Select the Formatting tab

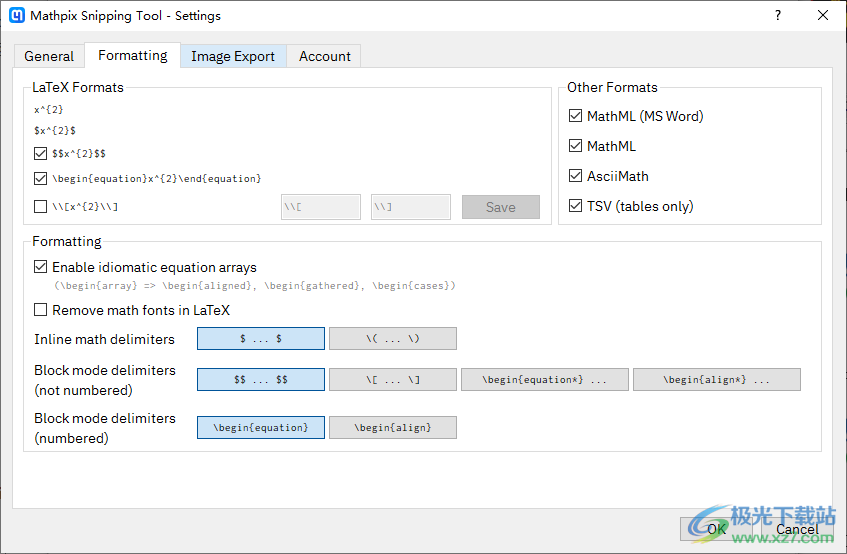[132, 55]
